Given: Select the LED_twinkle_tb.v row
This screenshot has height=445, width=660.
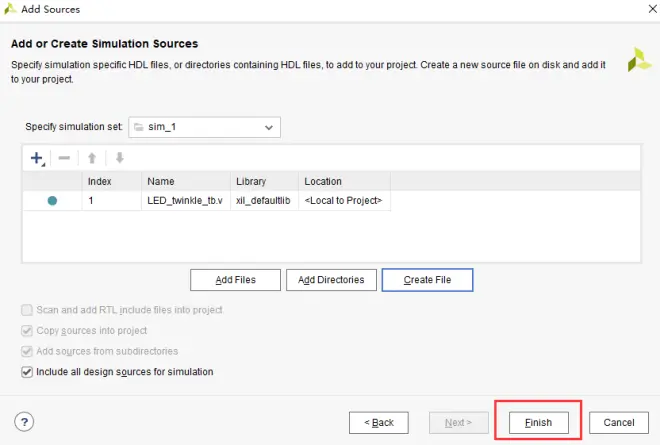Looking at the screenshot, I should coord(206,201).
